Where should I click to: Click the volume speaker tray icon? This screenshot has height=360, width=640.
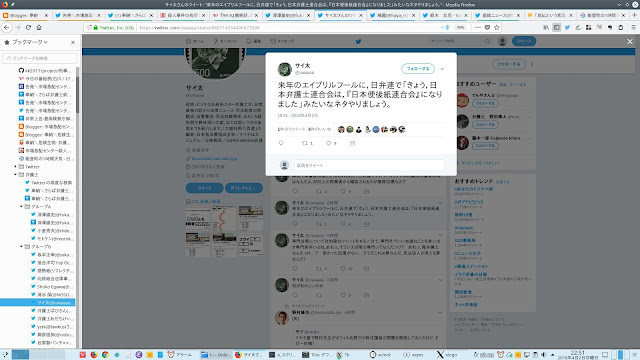[544, 355]
